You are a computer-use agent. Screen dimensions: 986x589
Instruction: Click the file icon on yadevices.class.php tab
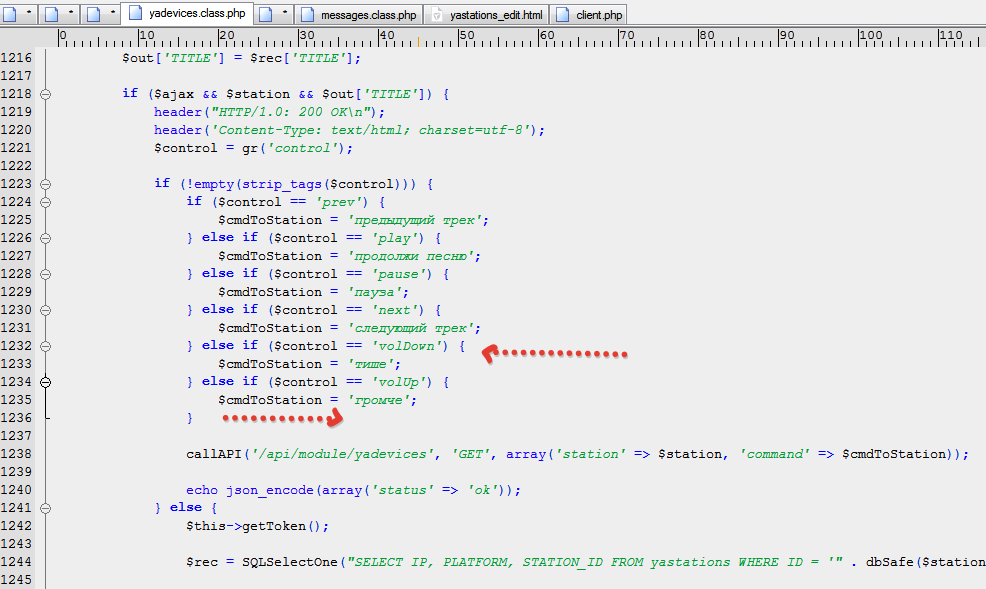click(135, 13)
